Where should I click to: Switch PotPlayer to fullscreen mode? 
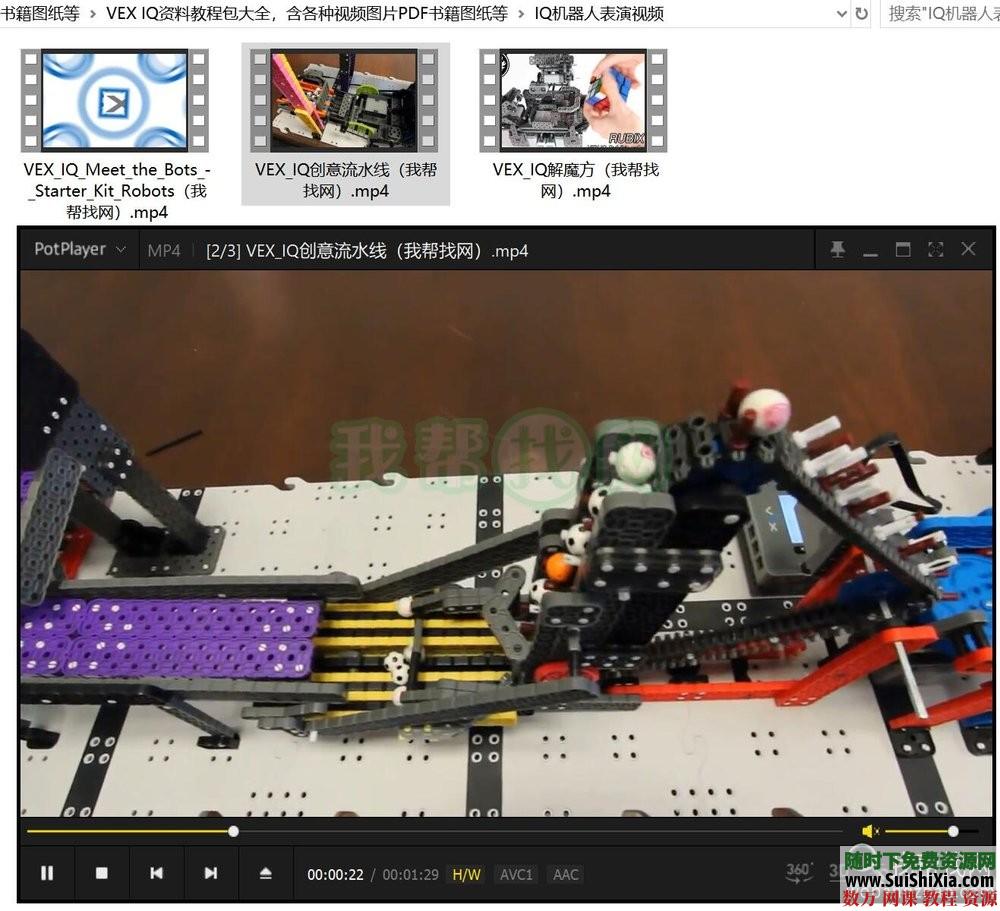tap(935, 250)
